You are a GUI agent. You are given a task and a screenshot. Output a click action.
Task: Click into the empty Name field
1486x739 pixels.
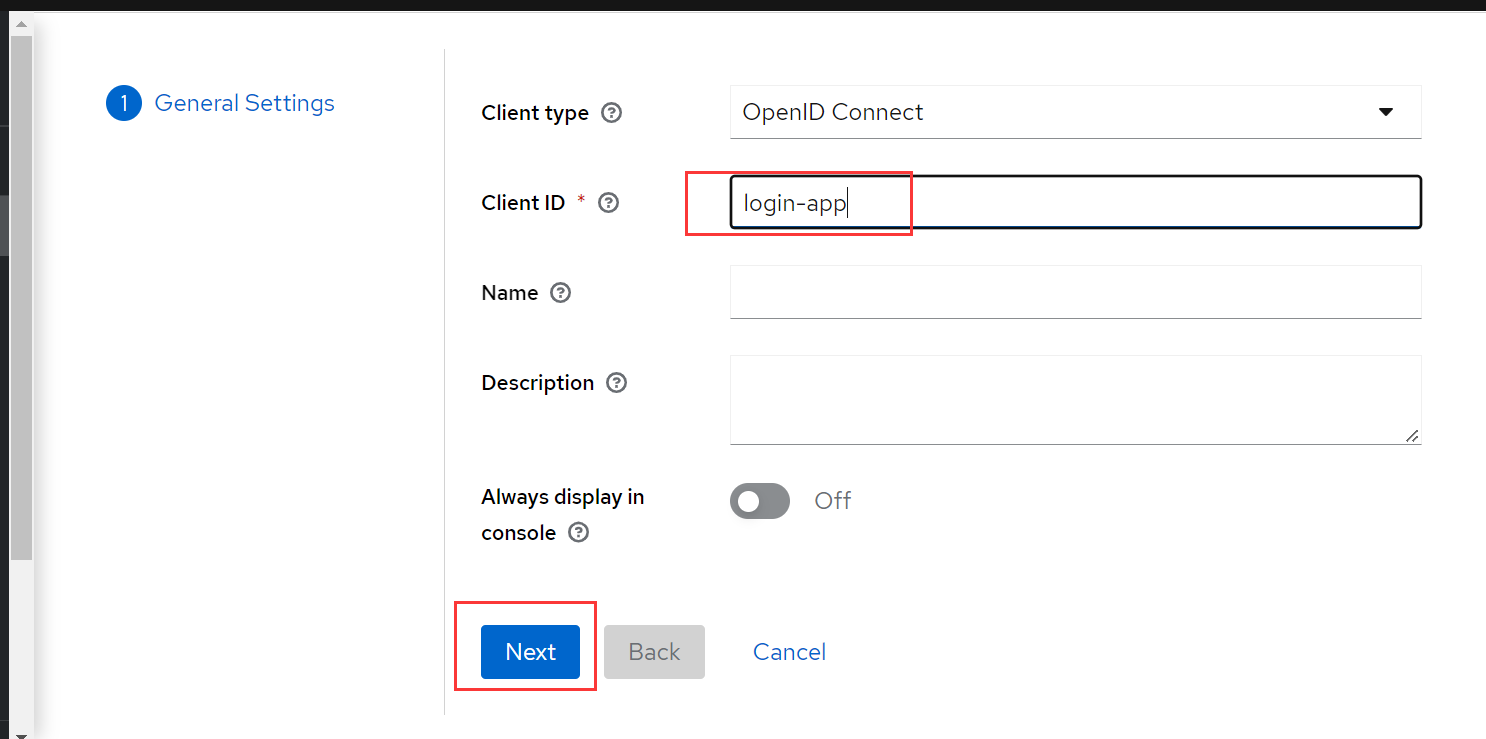(1076, 292)
